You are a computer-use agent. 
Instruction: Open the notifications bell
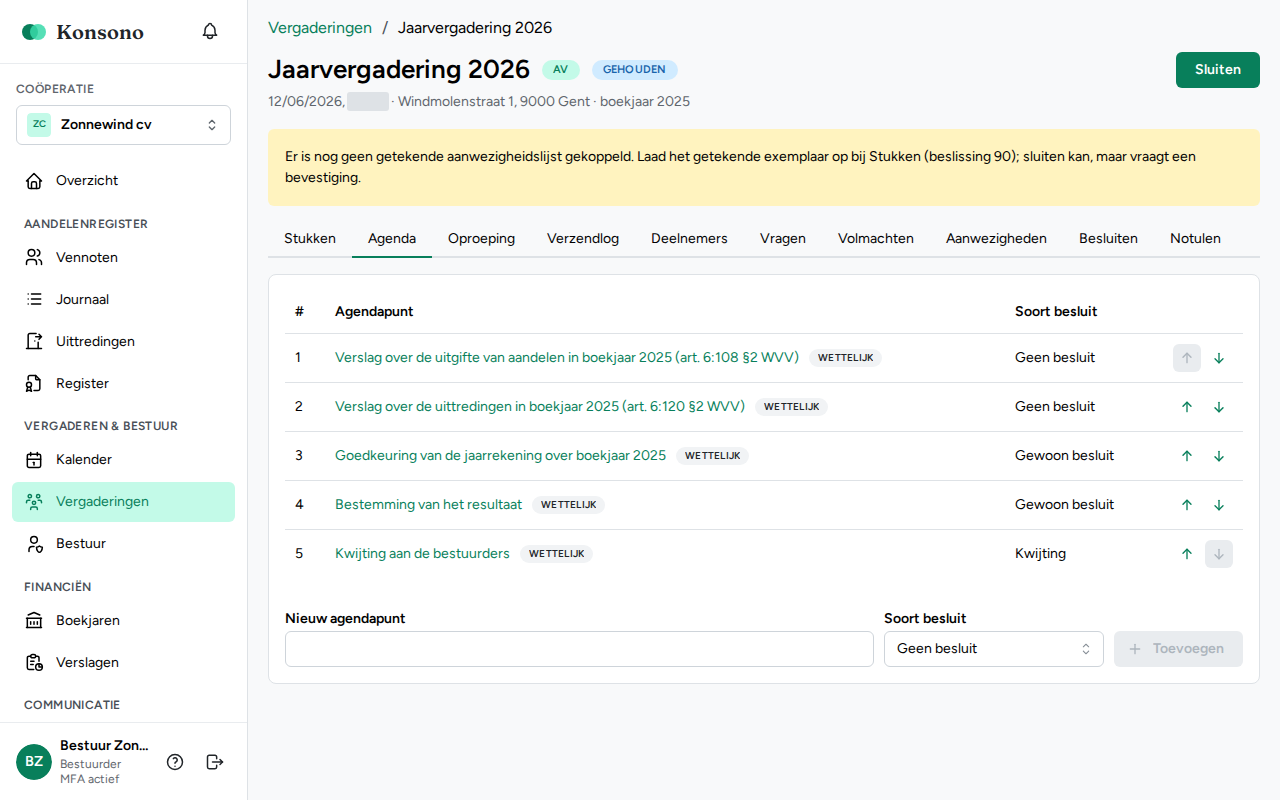pyautogui.click(x=210, y=31)
